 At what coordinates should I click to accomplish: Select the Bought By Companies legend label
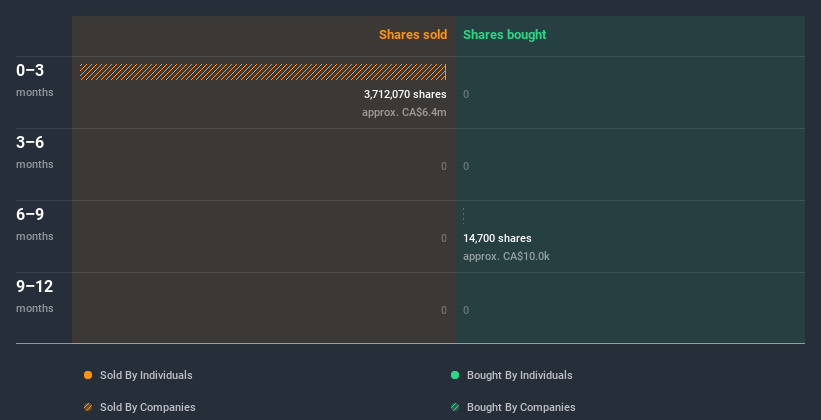[521, 407]
